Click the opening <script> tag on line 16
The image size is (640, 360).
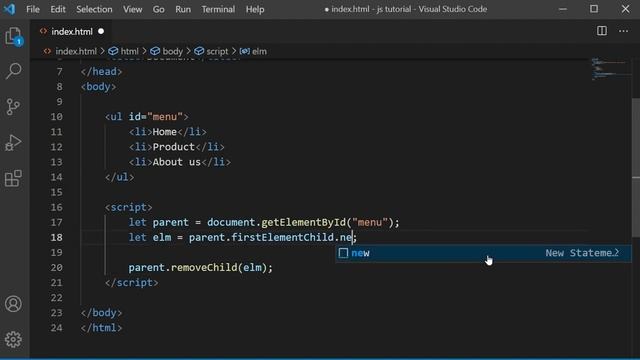(x=129, y=207)
